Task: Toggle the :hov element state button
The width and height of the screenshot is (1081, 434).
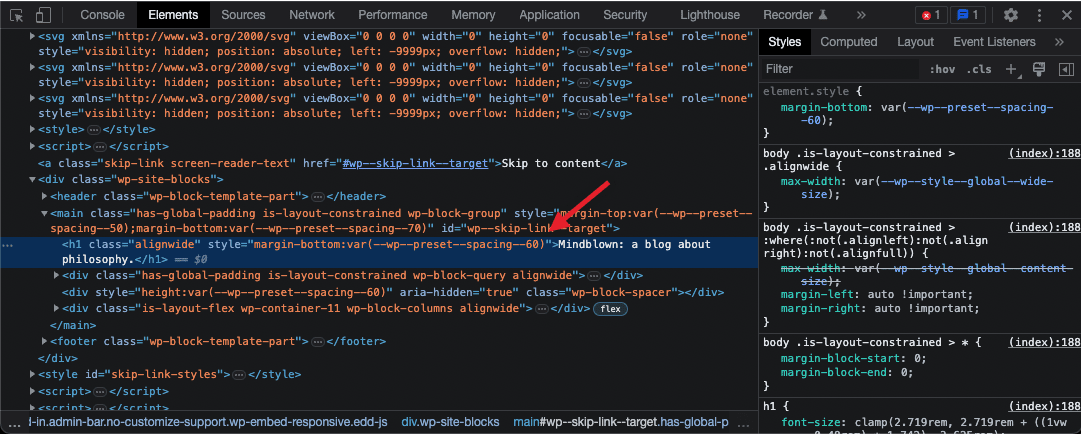Action: (942, 69)
